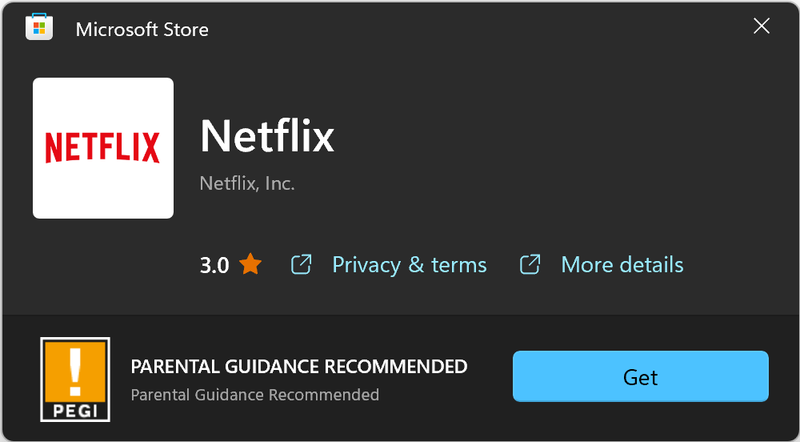Click the 3.0 rating number
Screen dimensions: 800x442
click(x=214, y=265)
